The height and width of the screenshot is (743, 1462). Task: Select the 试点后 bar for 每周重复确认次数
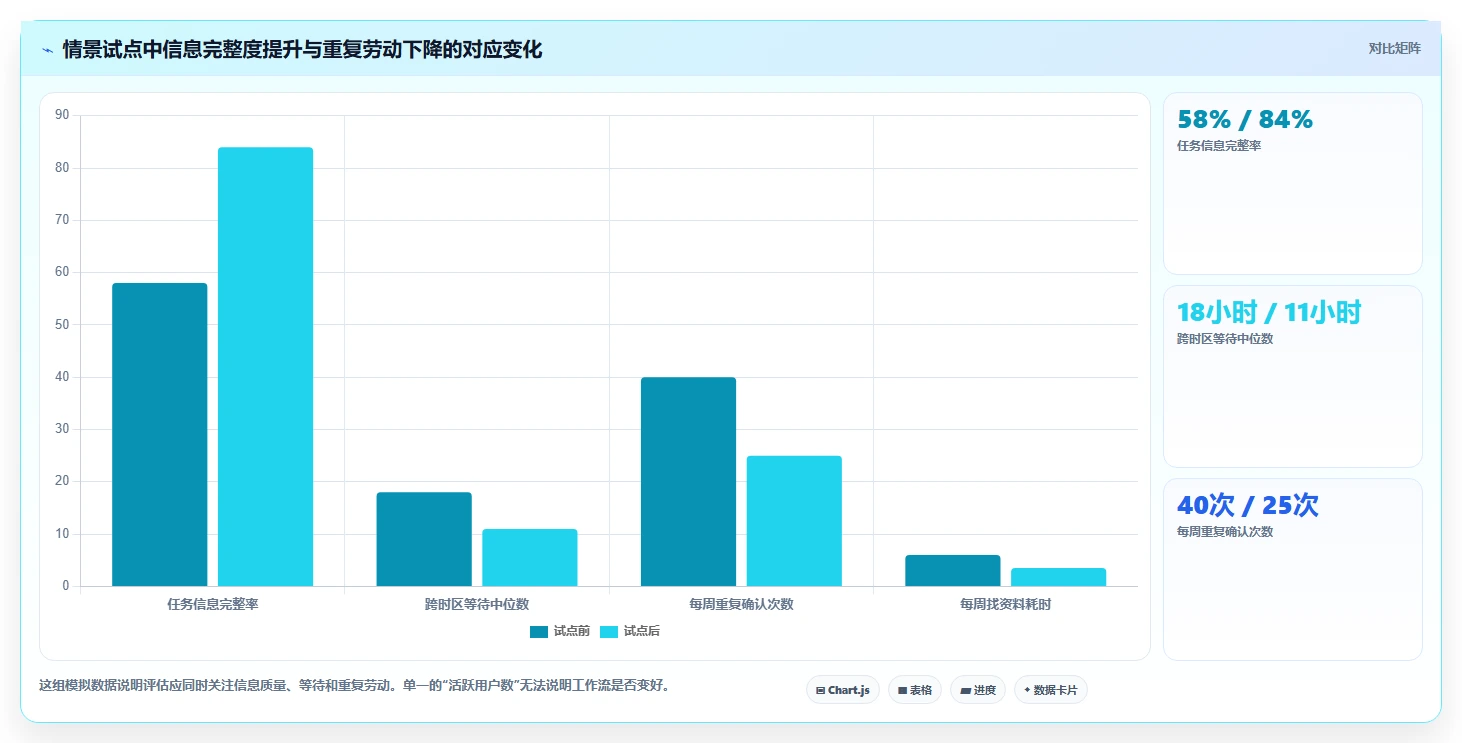point(794,521)
